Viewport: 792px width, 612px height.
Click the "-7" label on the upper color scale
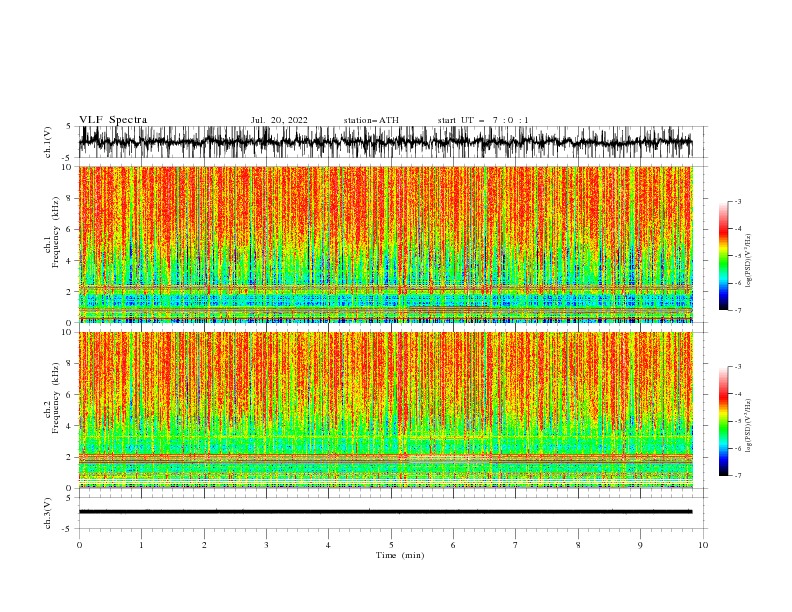[738, 310]
